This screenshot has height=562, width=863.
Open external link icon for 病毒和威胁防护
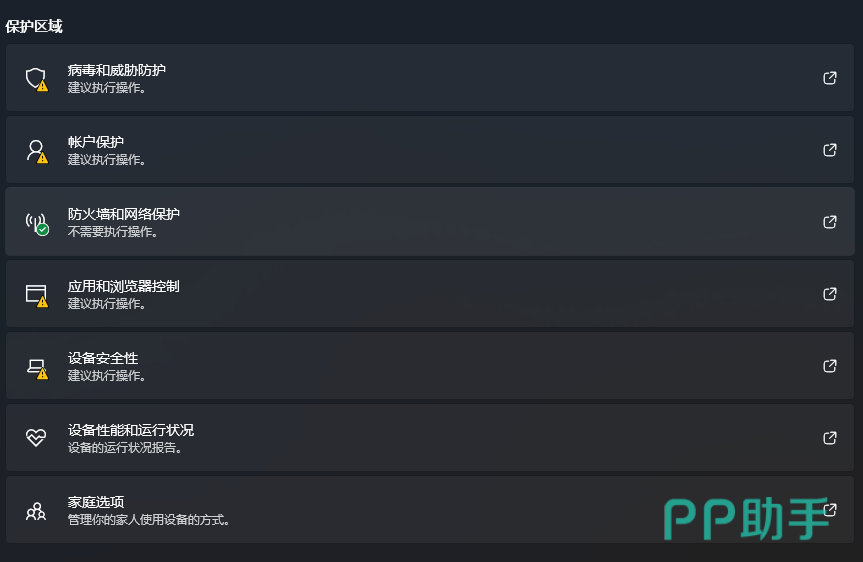pos(829,78)
